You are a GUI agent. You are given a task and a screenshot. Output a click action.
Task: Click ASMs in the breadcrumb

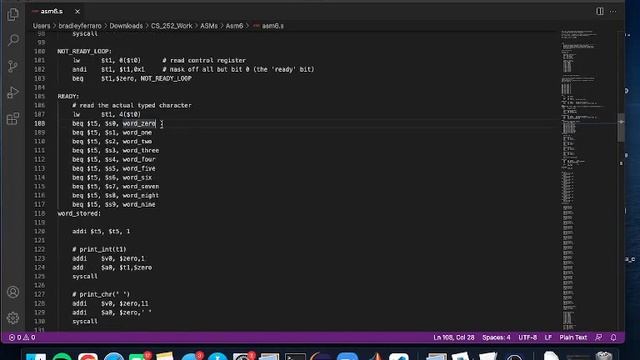click(x=209, y=26)
